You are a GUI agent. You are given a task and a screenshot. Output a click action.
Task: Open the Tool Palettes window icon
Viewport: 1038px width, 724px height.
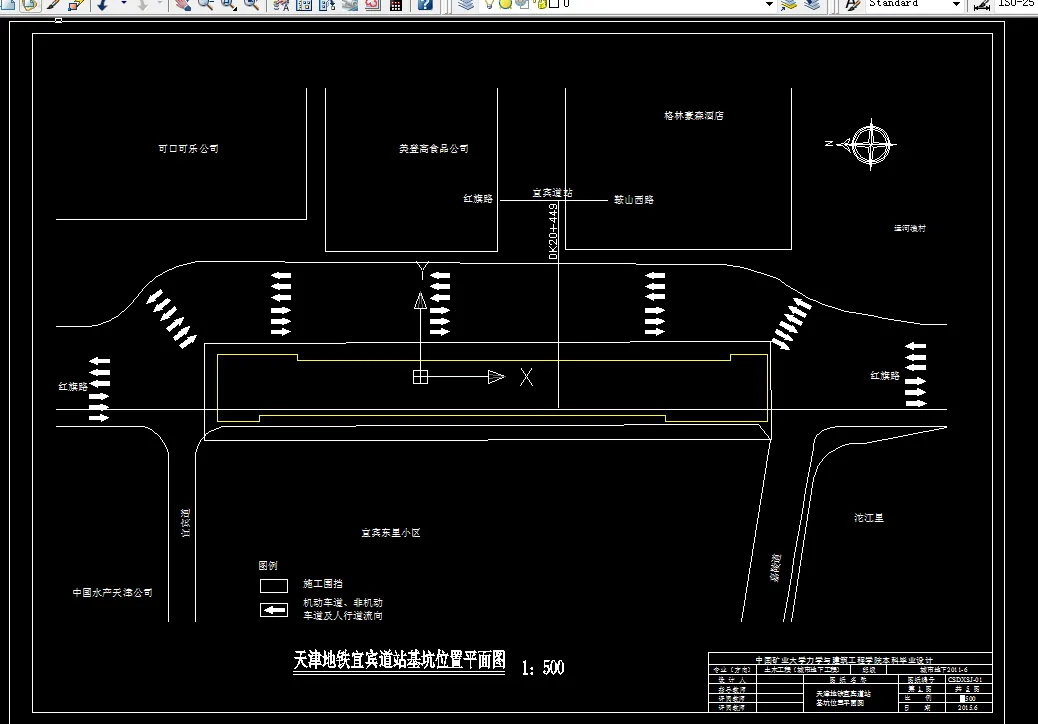click(x=327, y=4)
